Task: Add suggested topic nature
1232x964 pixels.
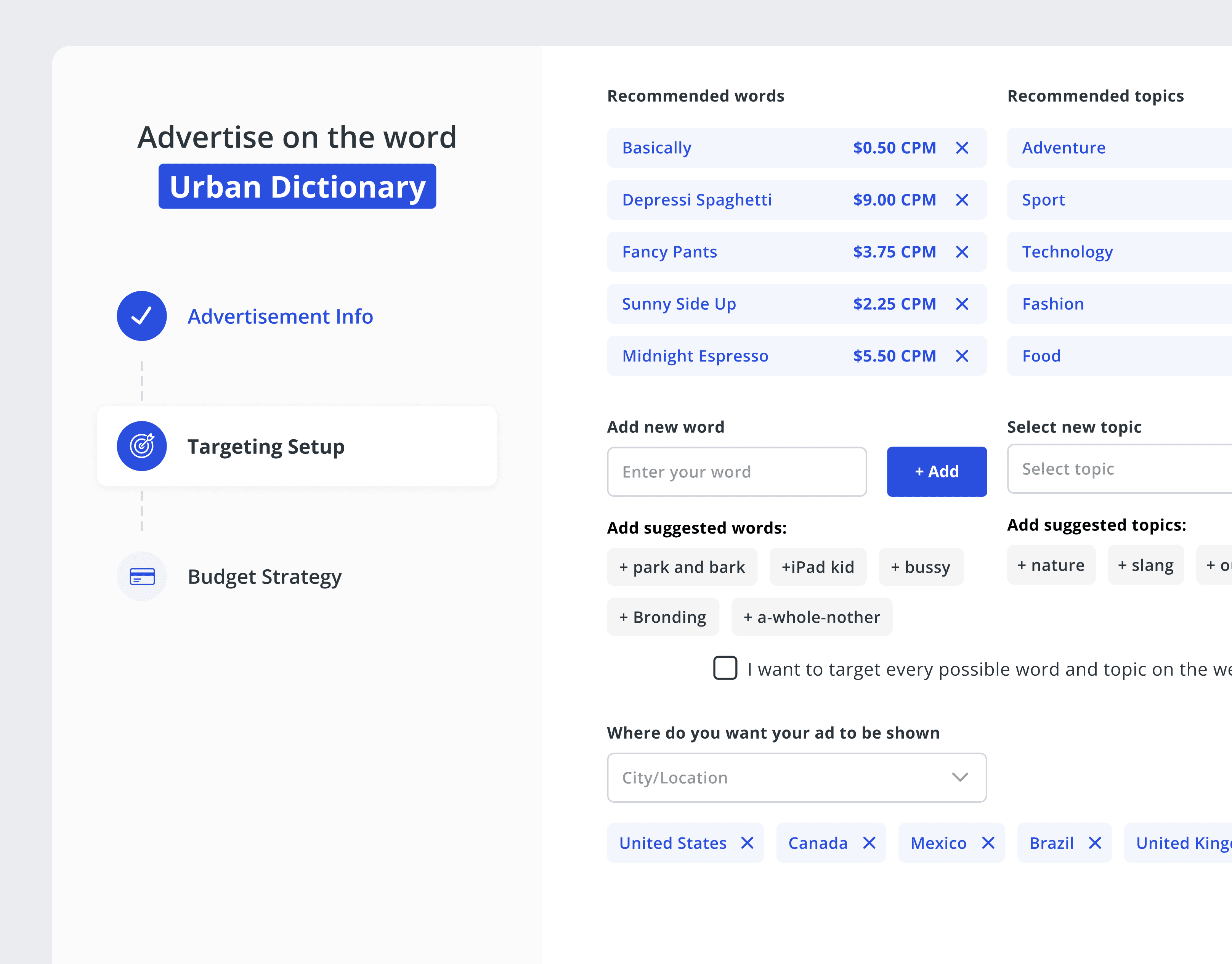Action: coord(1051,565)
